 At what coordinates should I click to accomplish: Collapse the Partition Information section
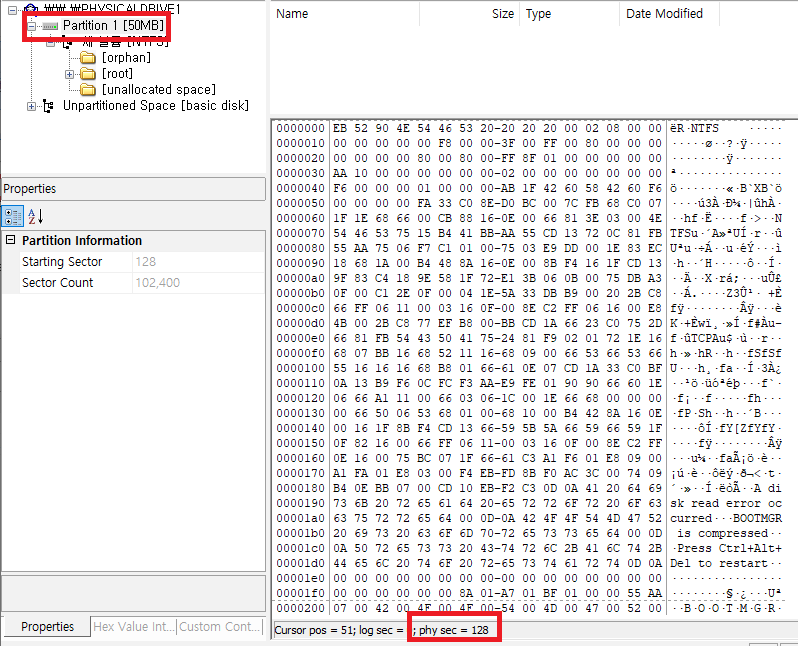tap(11, 241)
